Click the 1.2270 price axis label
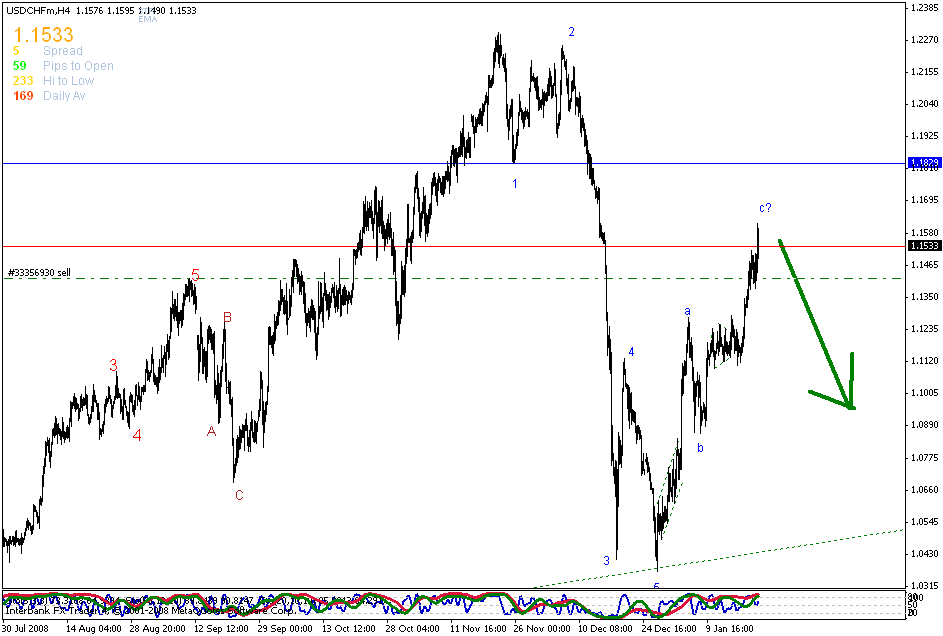943x636 pixels. (x=925, y=40)
